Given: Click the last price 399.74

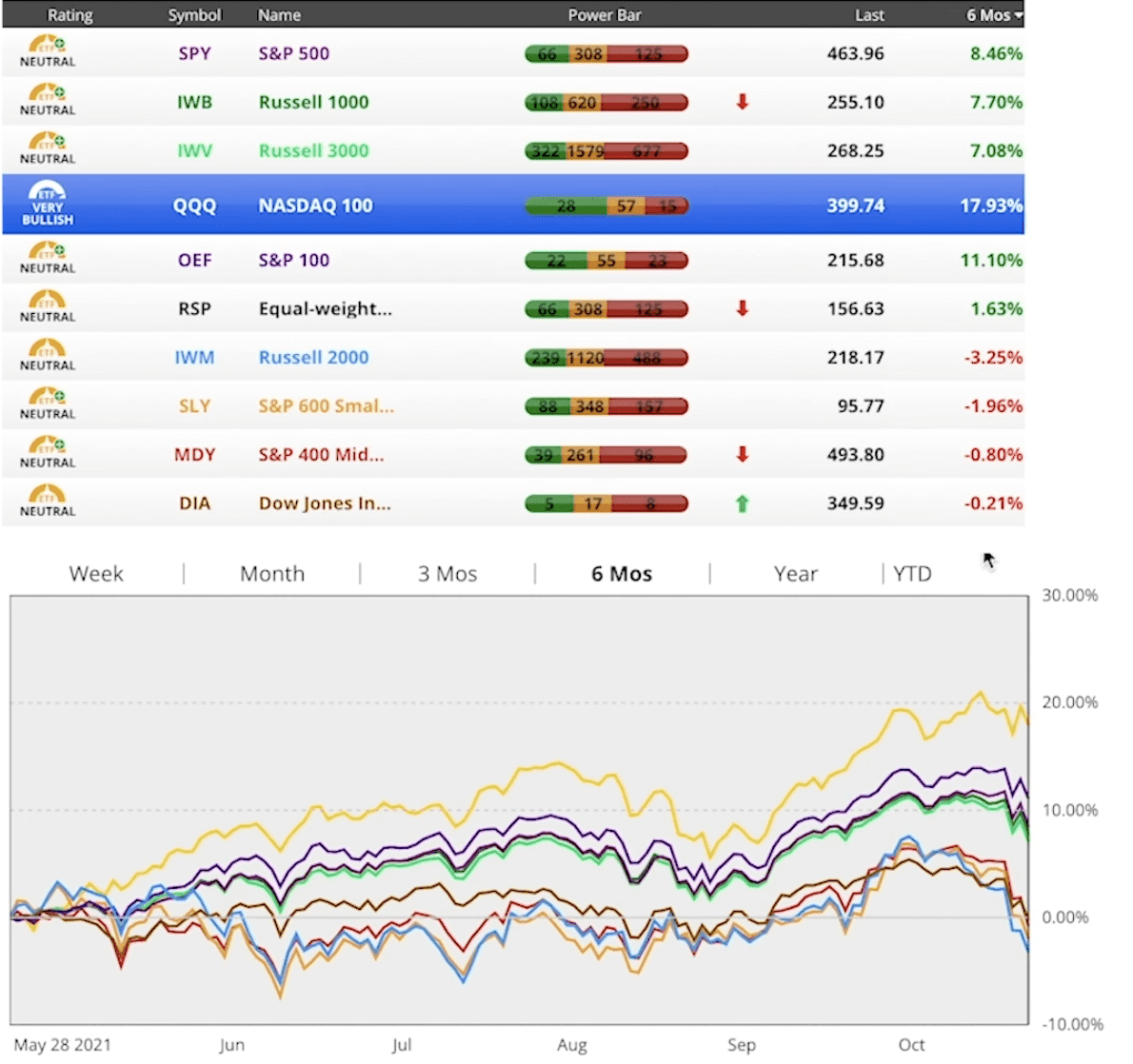Looking at the screenshot, I should tap(856, 206).
